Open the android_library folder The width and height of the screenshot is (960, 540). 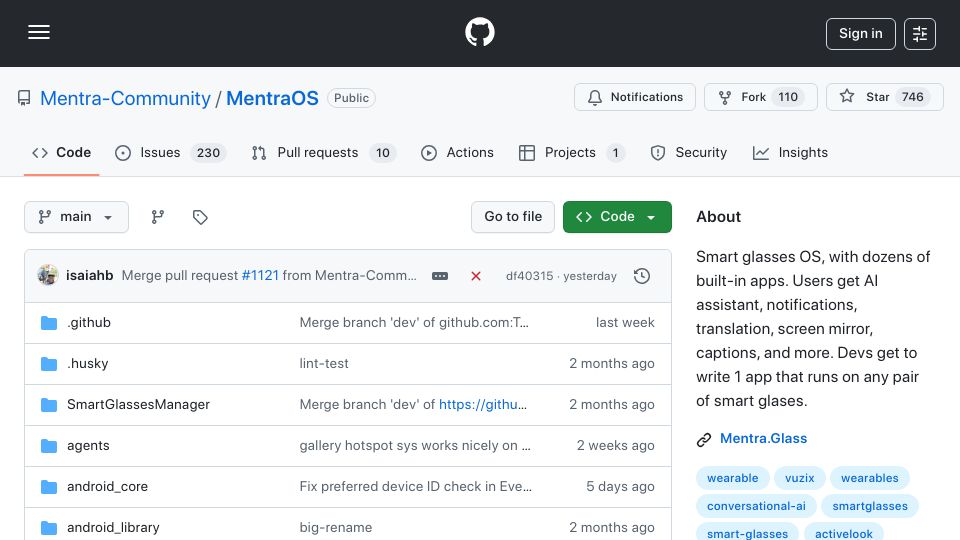pyautogui.click(x=113, y=528)
